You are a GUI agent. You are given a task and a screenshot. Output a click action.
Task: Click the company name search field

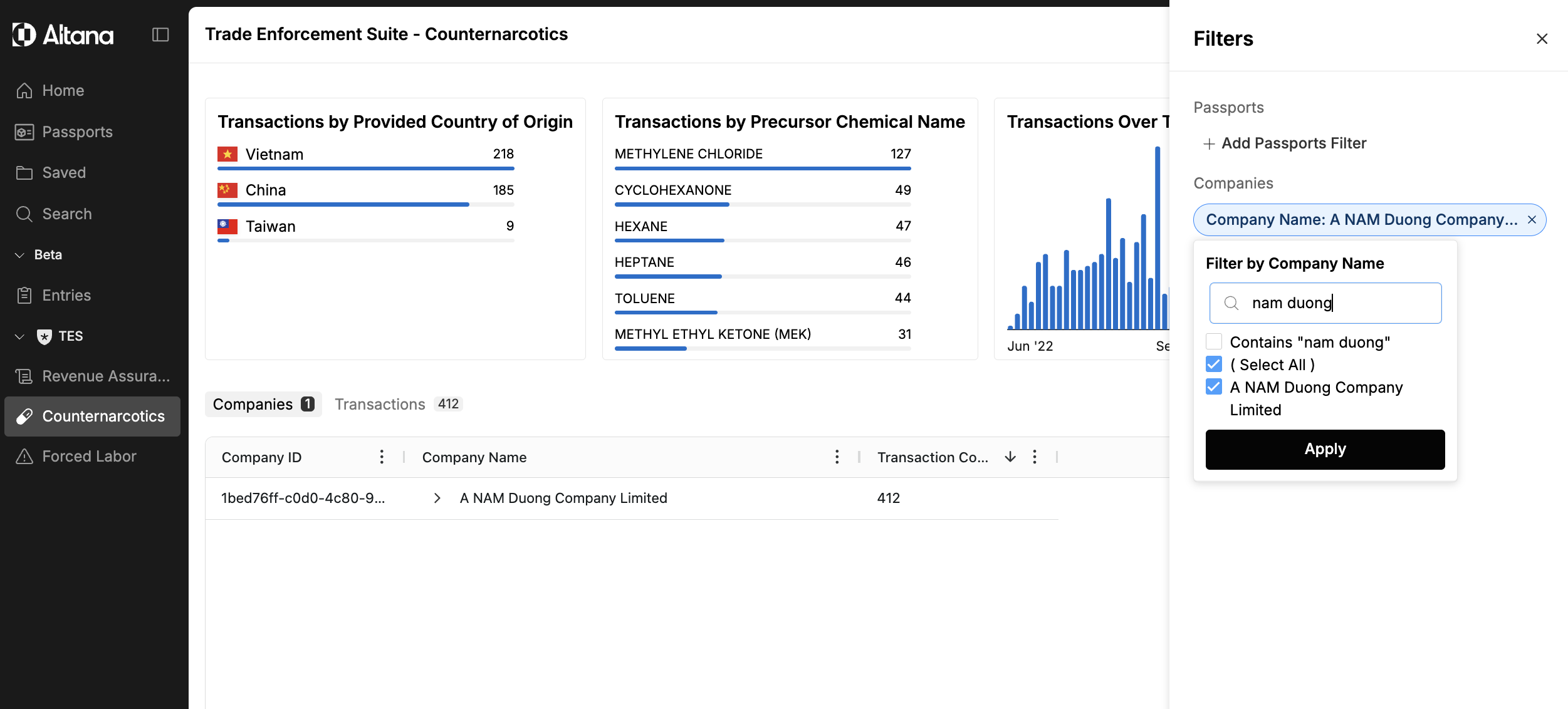(1325, 303)
